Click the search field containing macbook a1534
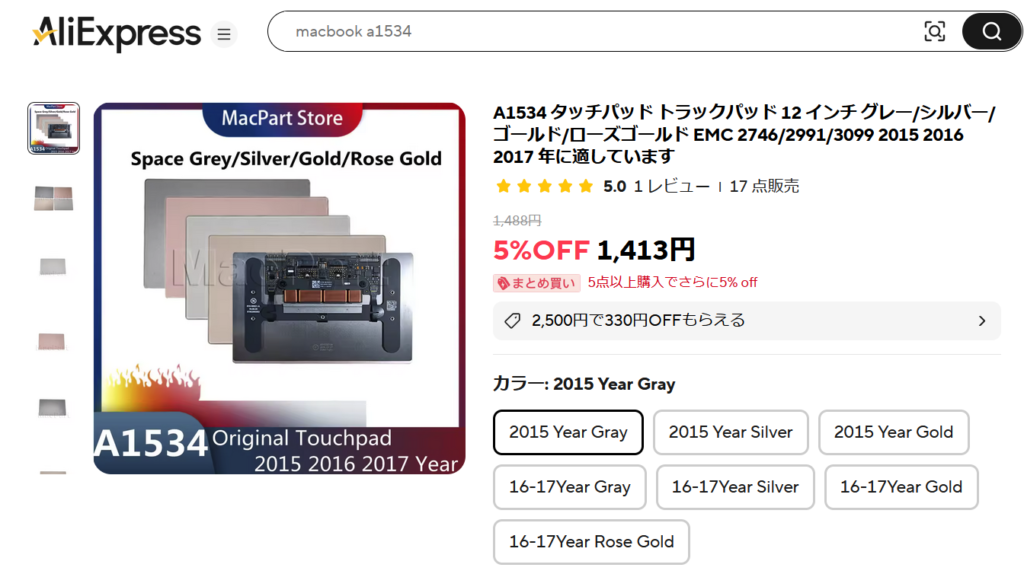Screen dimensions: 1024x574 [600, 31]
